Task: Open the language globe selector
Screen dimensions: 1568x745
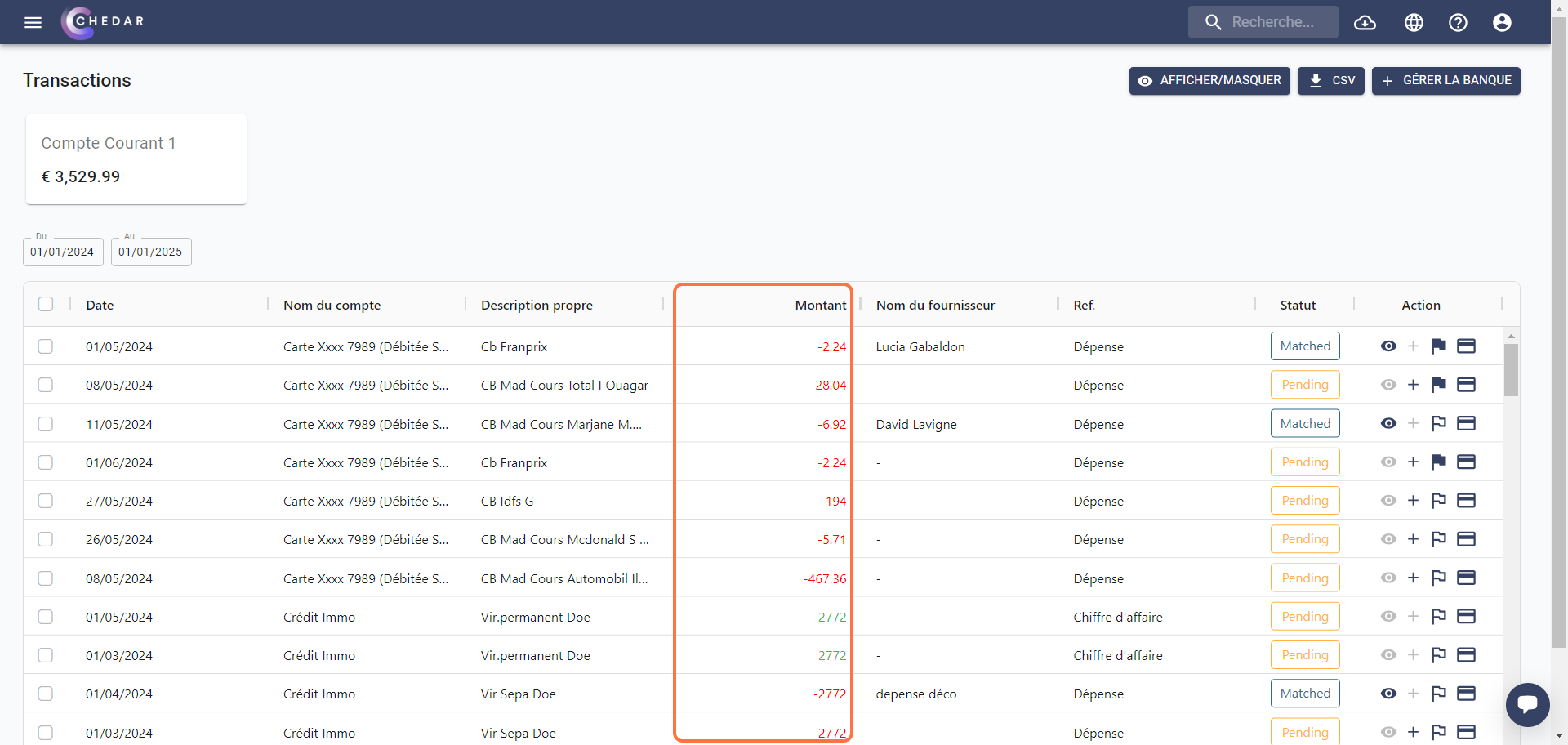Action: pyautogui.click(x=1414, y=22)
